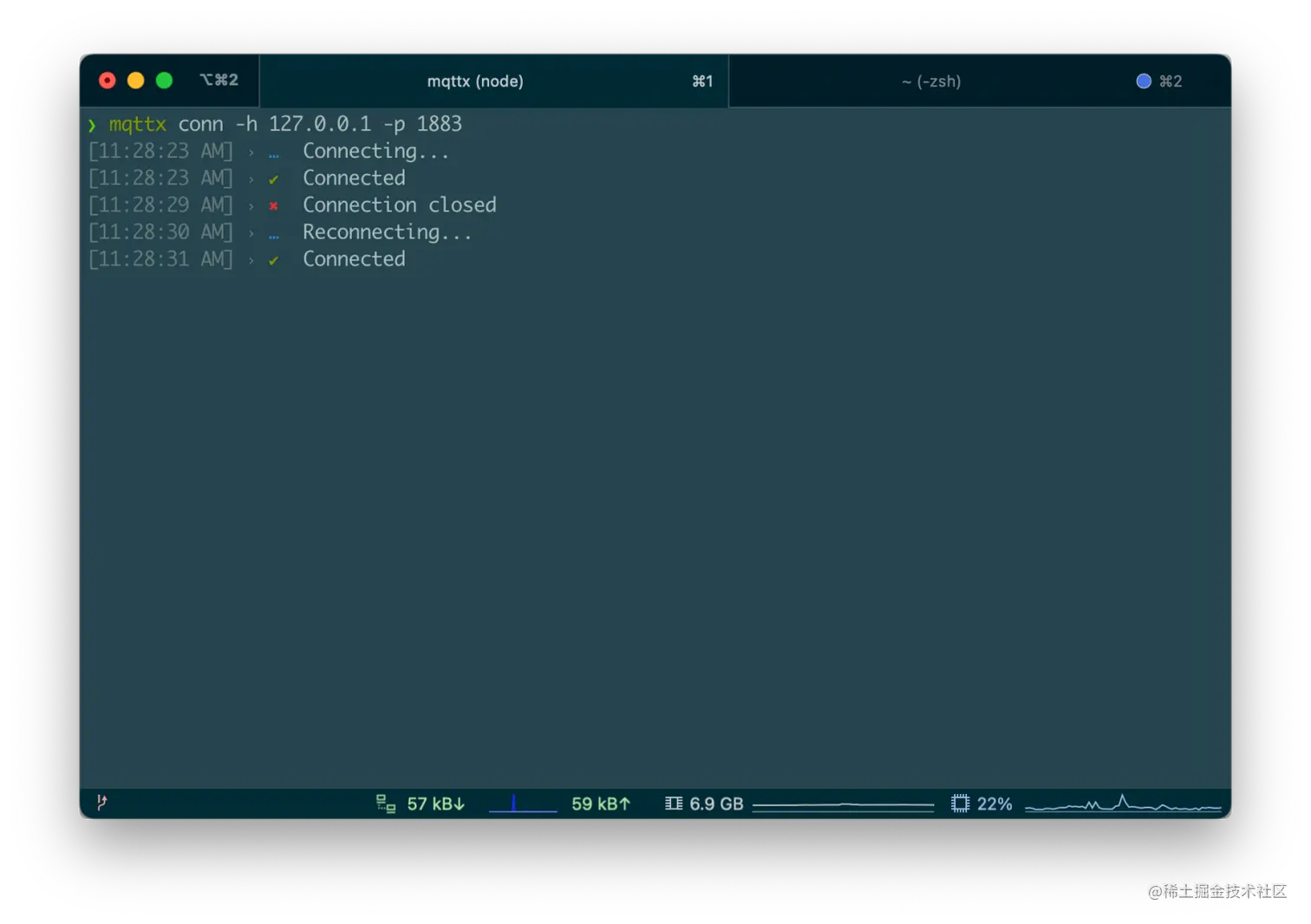The height and width of the screenshot is (924, 1311).
Task: Click the Connection closed log message
Action: pos(400,205)
